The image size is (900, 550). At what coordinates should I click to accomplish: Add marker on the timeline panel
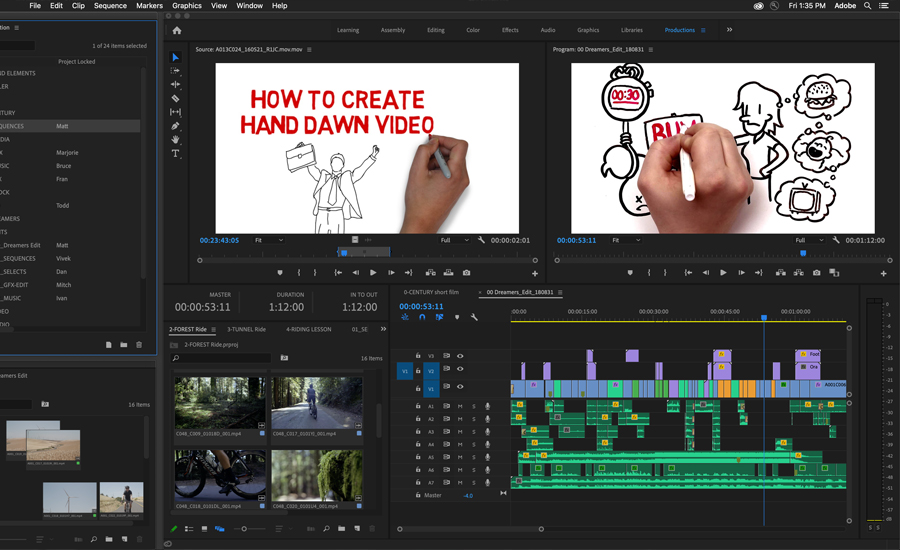tap(457, 317)
